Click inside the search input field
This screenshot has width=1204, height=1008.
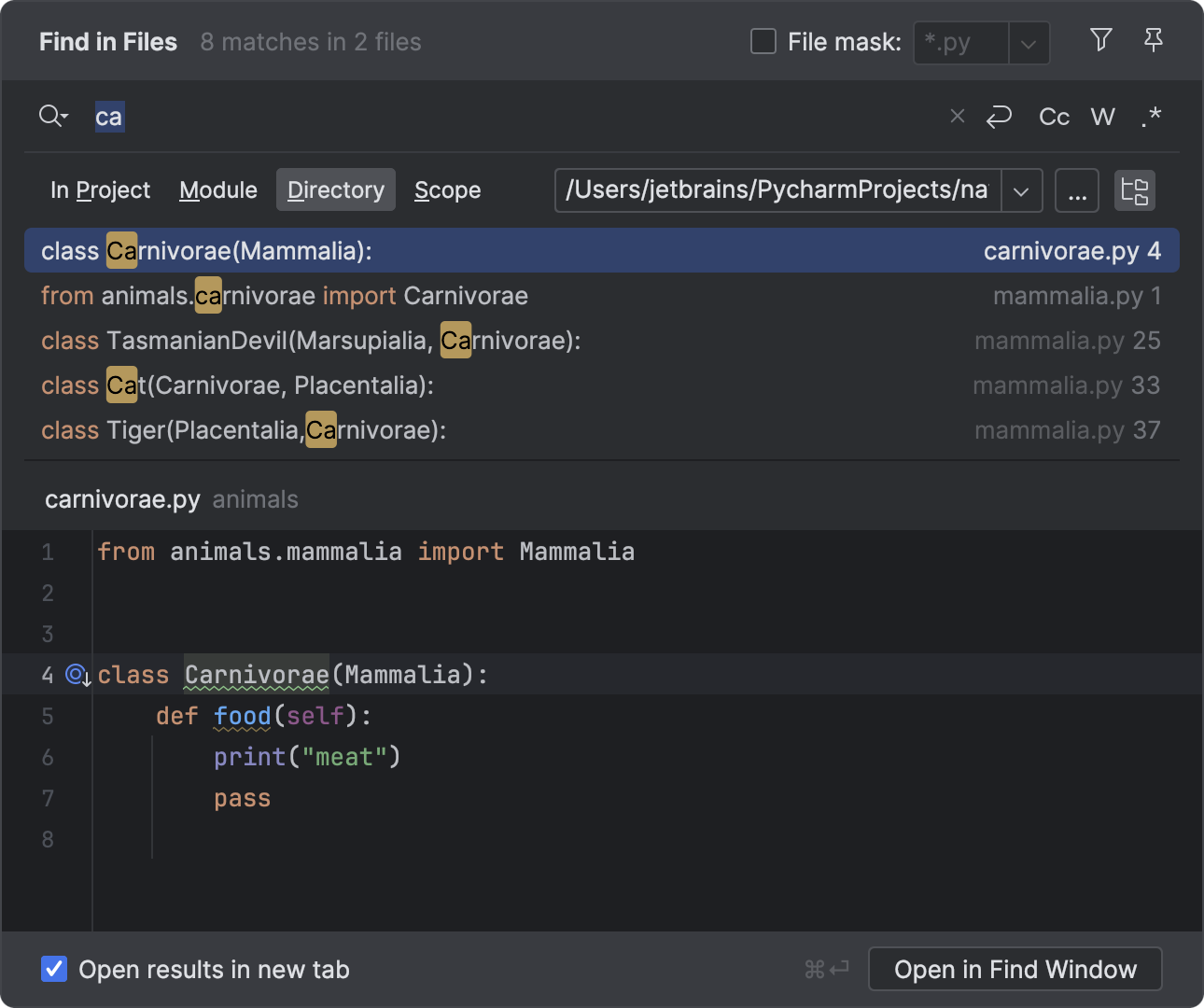click(373, 116)
